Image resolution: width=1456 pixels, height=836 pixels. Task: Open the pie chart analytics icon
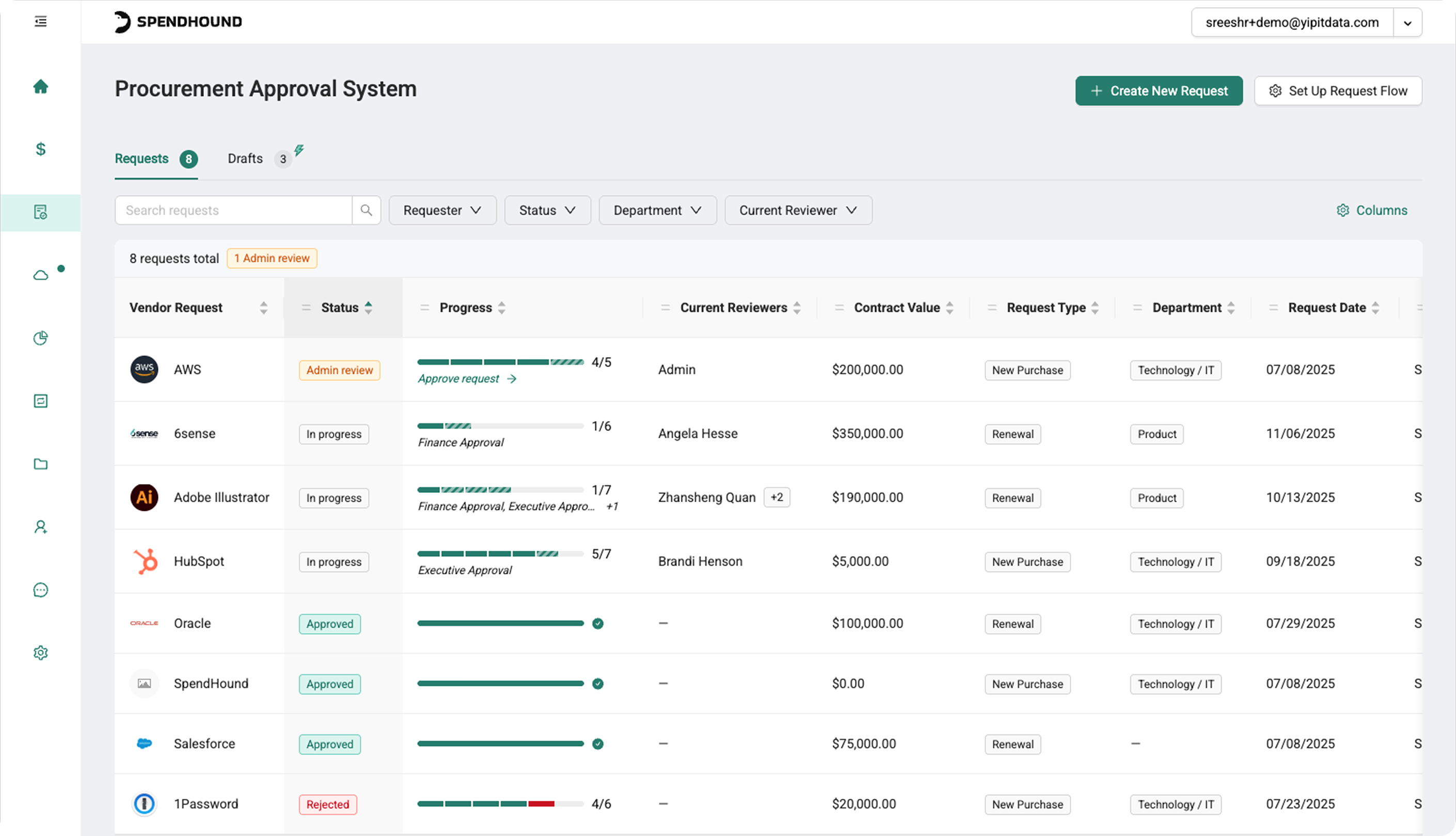pyautogui.click(x=40, y=338)
